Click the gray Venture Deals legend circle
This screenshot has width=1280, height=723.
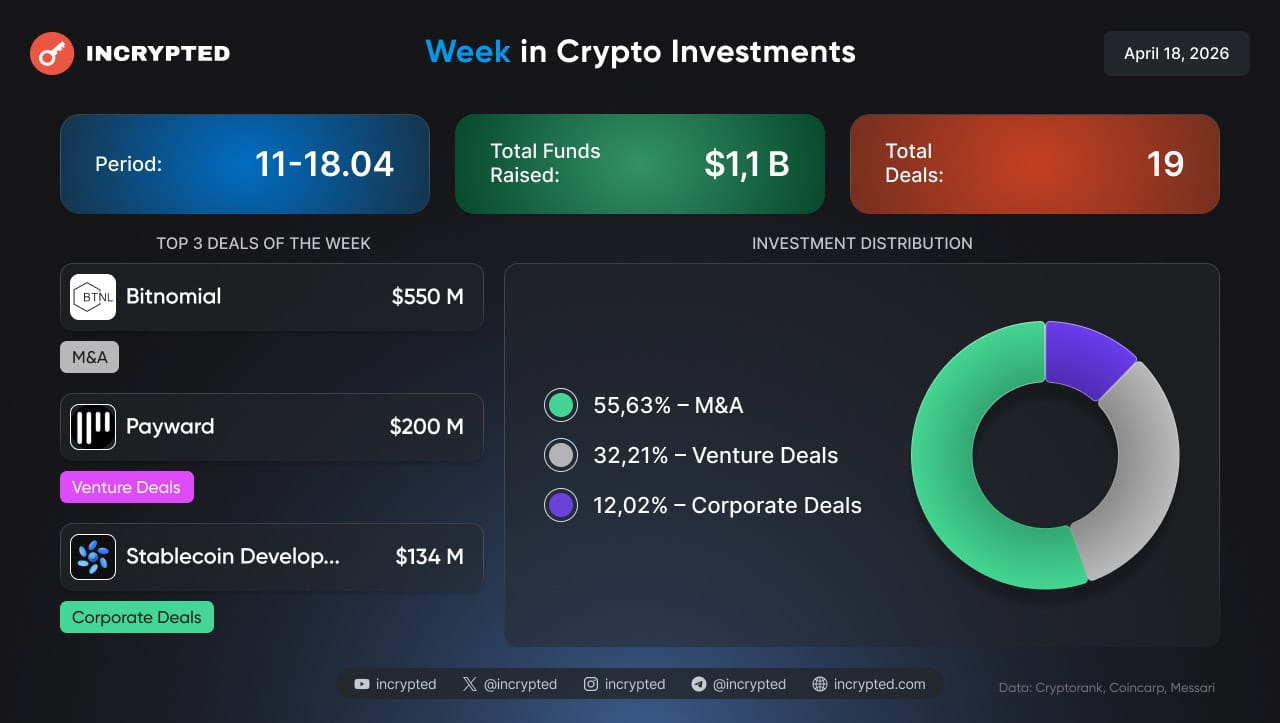point(561,456)
